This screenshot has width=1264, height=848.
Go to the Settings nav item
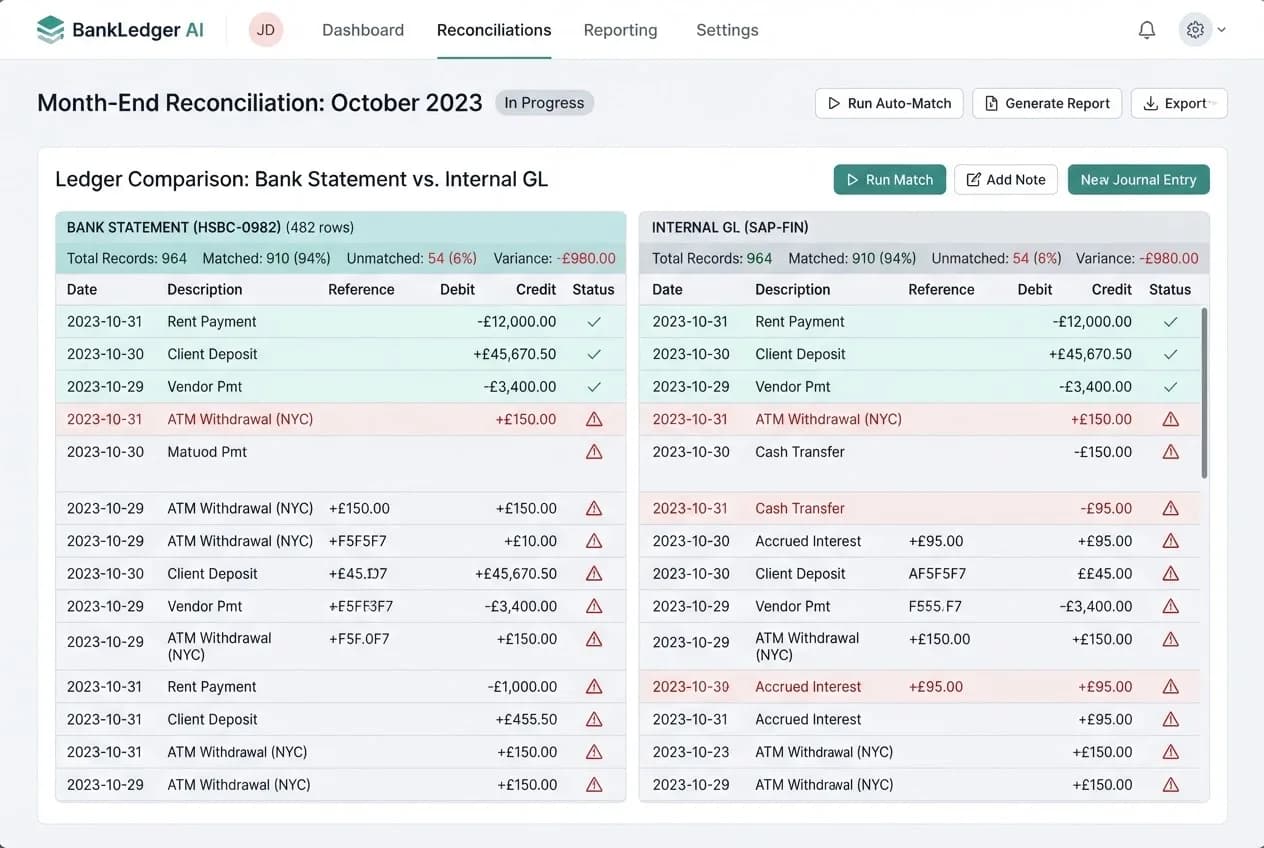pyautogui.click(x=727, y=30)
